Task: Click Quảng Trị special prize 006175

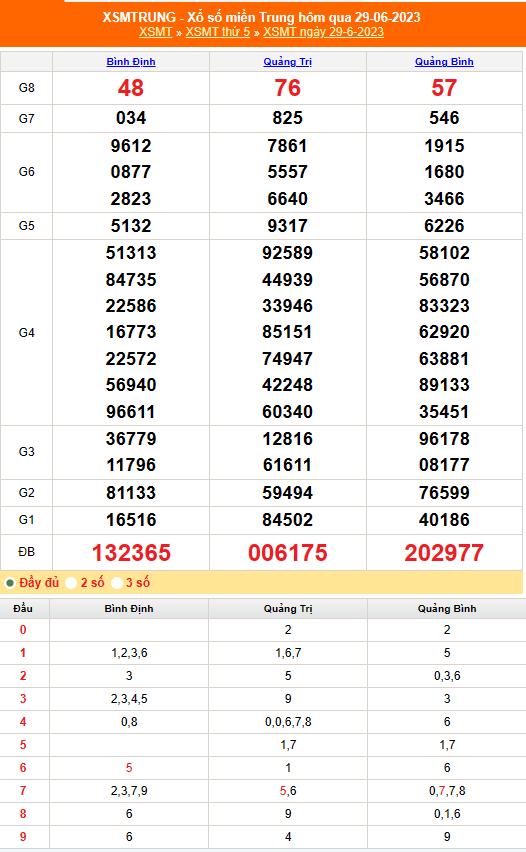Action: pos(287,553)
